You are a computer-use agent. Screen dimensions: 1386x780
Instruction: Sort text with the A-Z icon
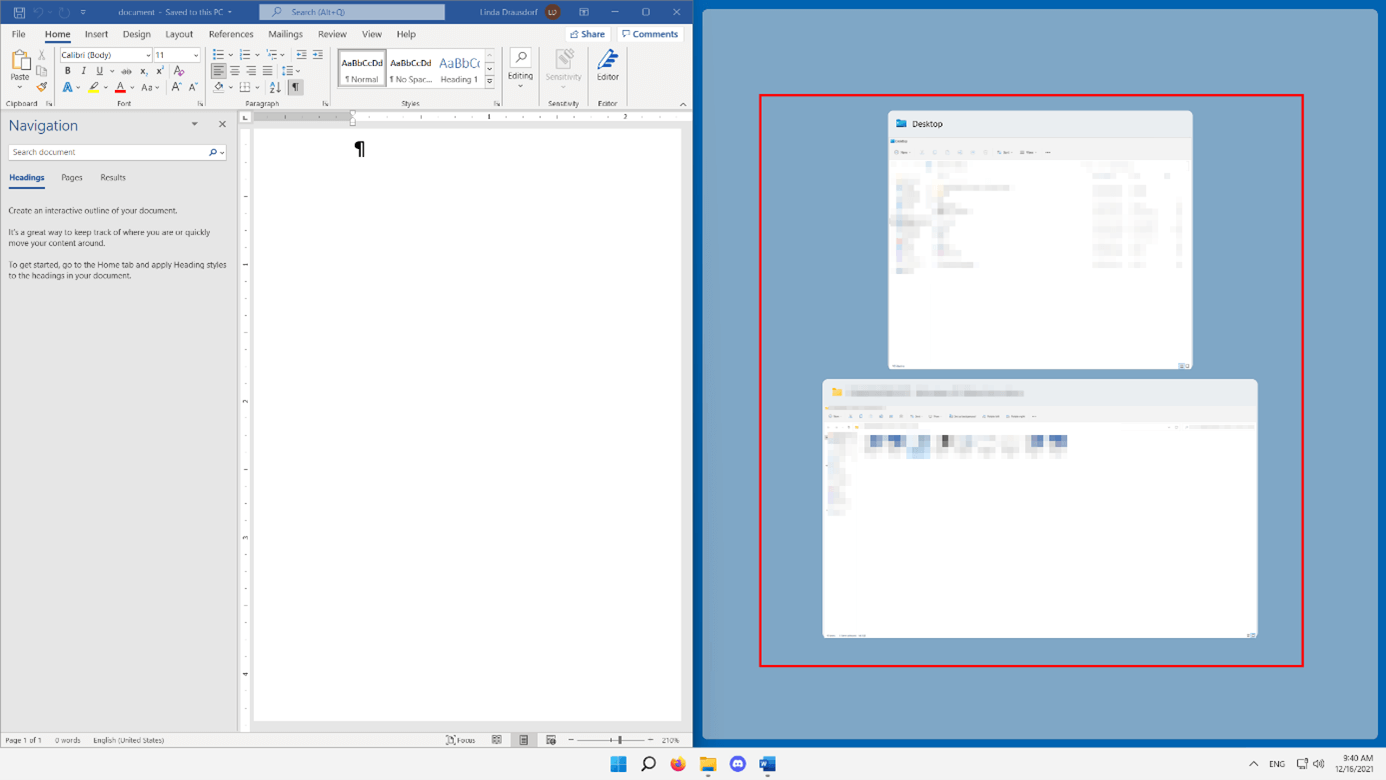click(x=275, y=87)
